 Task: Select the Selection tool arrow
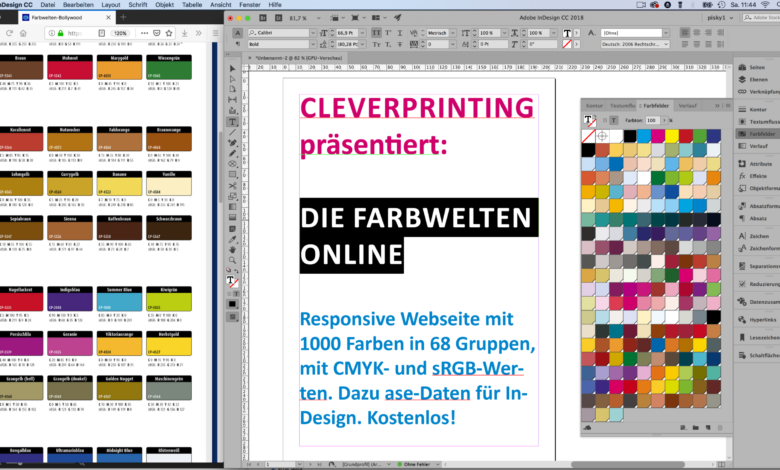(x=232, y=68)
